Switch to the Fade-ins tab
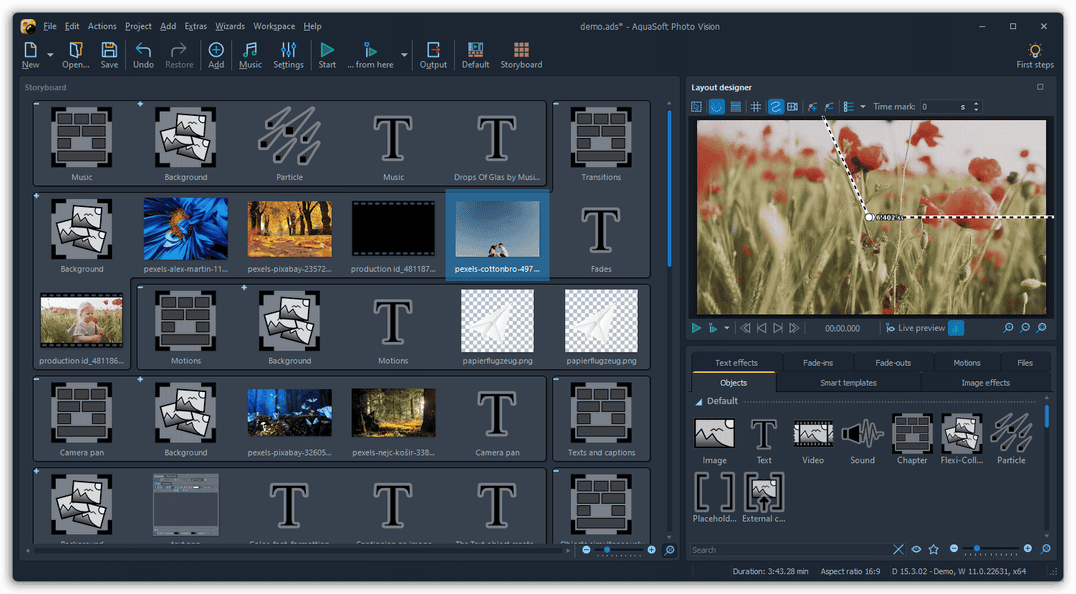The width and height of the screenshot is (1076, 594). tap(817, 362)
